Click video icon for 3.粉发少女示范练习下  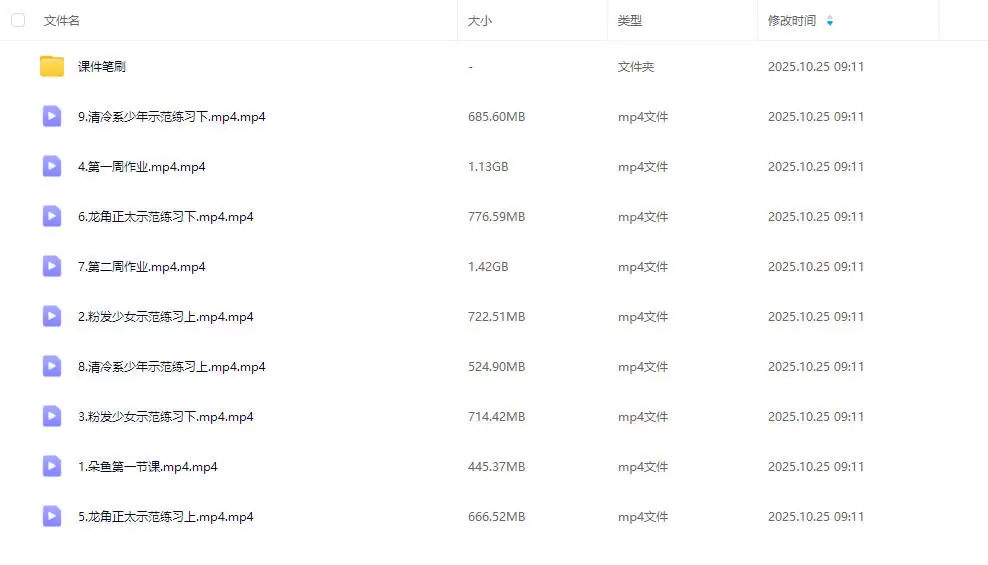pyautogui.click(x=52, y=417)
